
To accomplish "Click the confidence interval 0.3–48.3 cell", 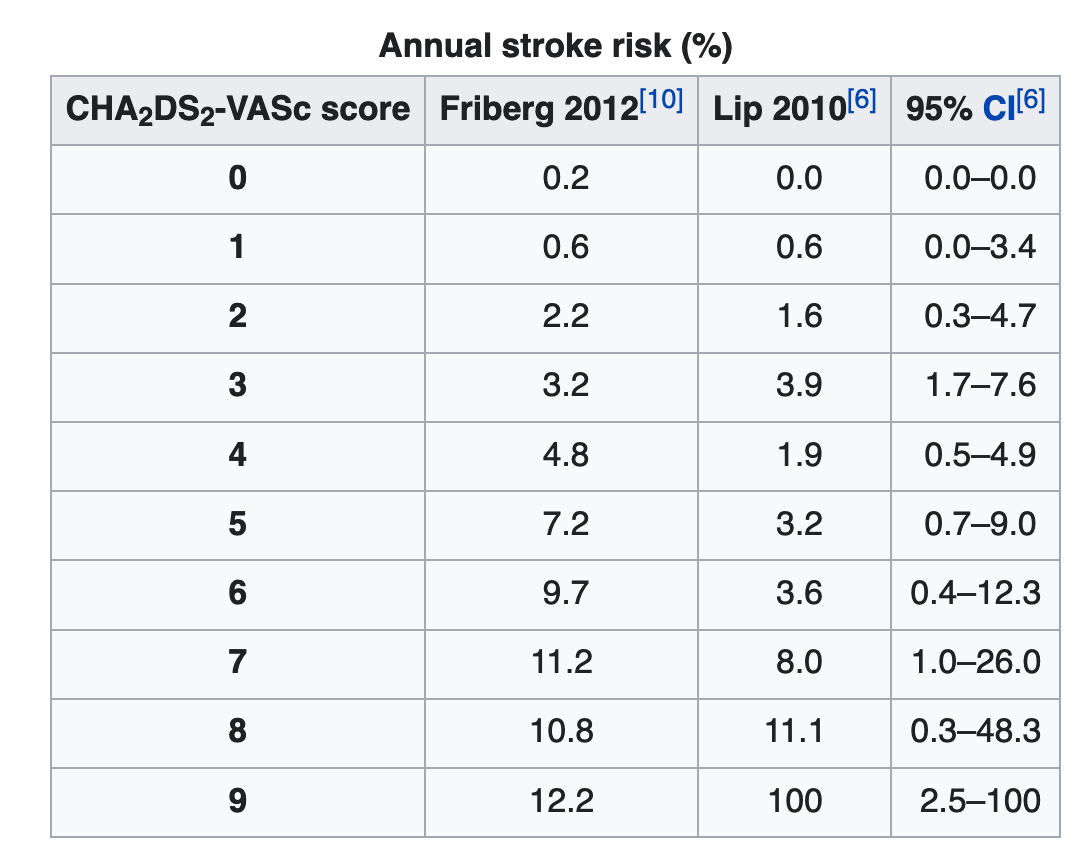I will (x=975, y=733).
